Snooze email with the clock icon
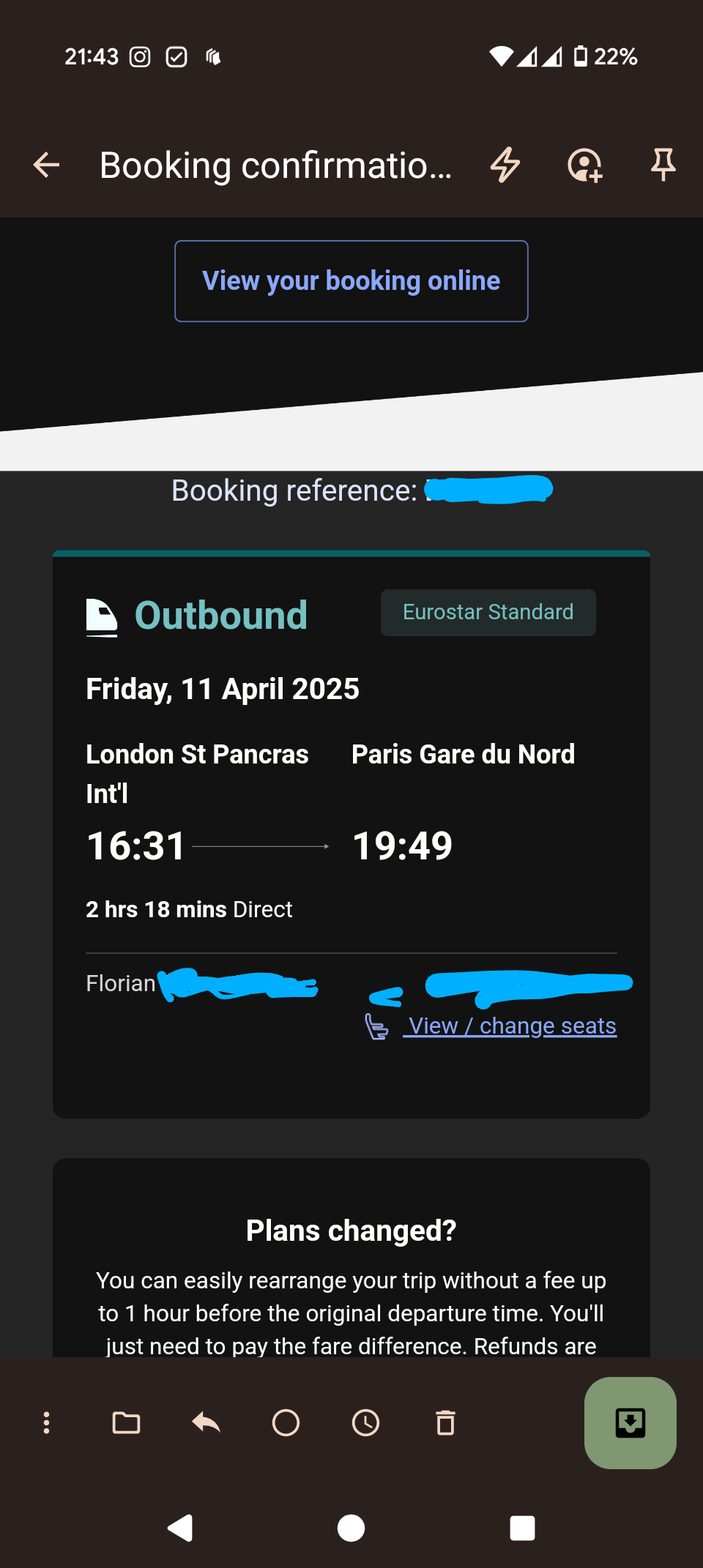703x1568 pixels. click(365, 1422)
